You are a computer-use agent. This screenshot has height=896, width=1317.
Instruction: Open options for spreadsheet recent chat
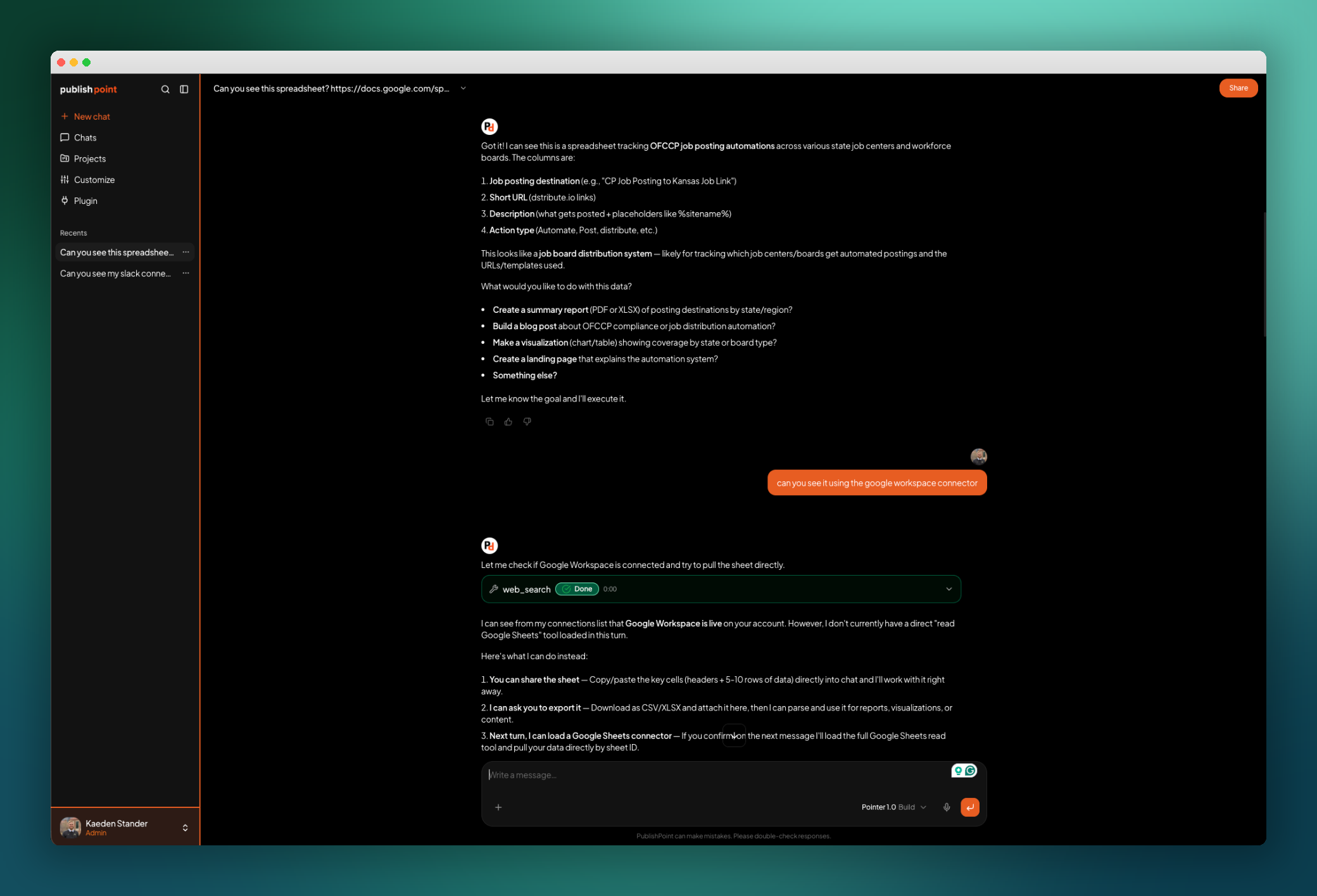pyautogui.click(x=186, y=252)
